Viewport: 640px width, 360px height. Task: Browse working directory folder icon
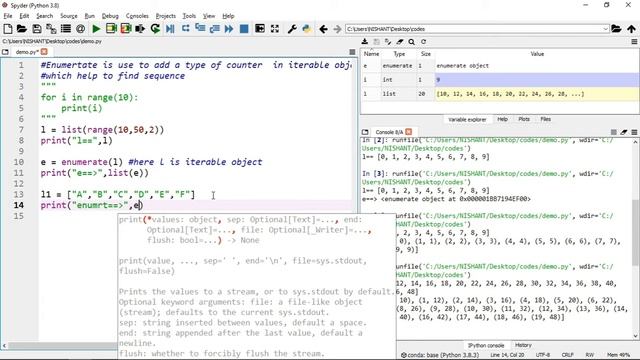click(x=616, y=29)
